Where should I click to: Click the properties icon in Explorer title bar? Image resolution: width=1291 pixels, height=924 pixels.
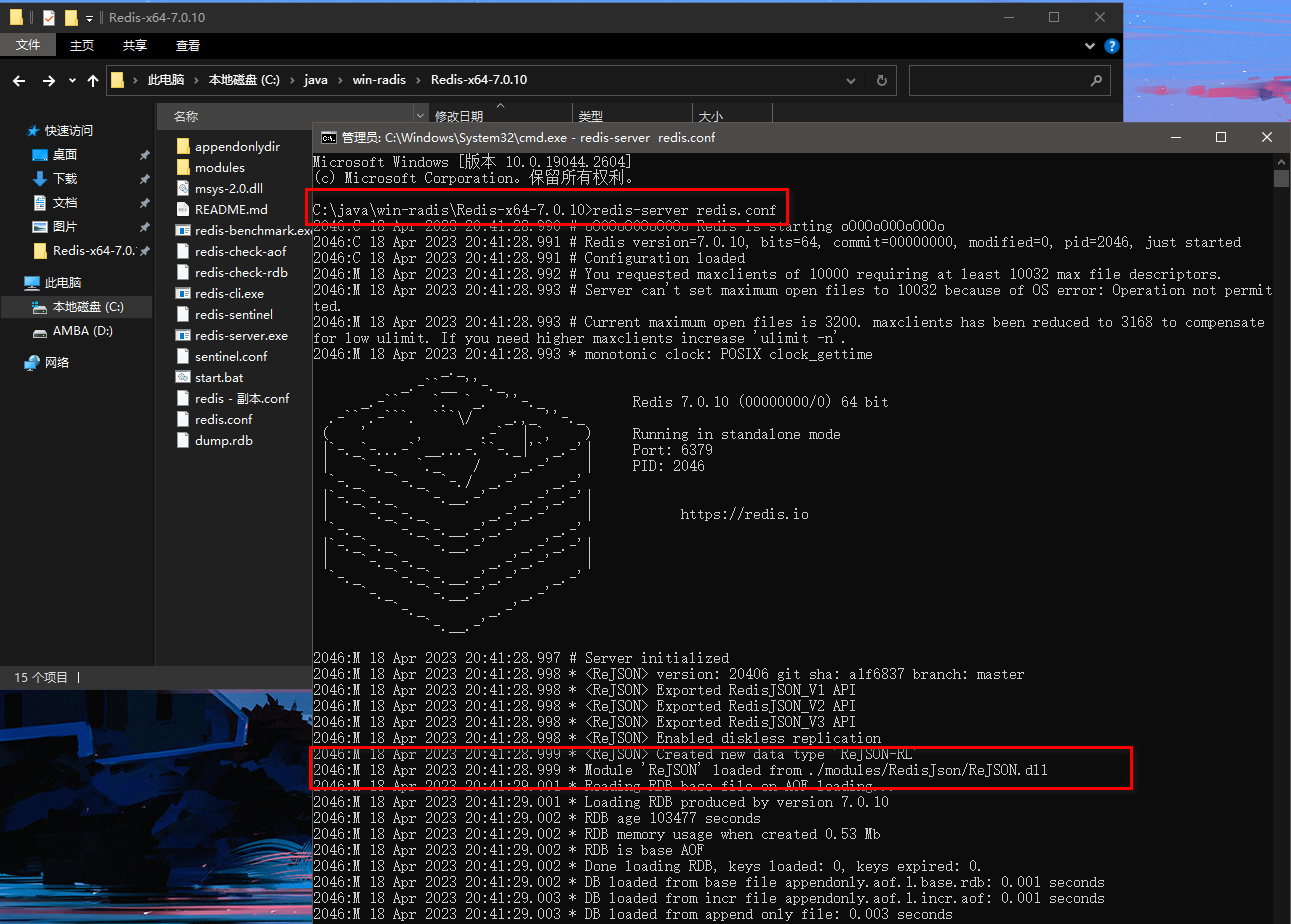(49, 17)
